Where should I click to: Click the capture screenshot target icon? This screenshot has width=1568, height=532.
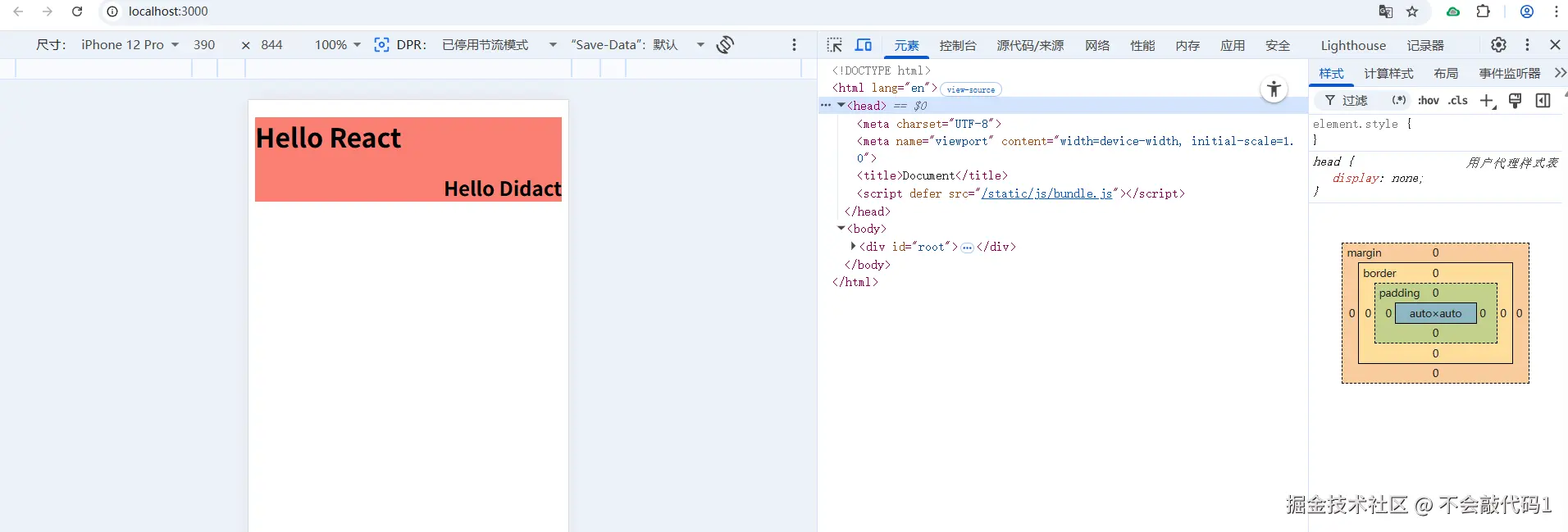click(x=381, y=44)
